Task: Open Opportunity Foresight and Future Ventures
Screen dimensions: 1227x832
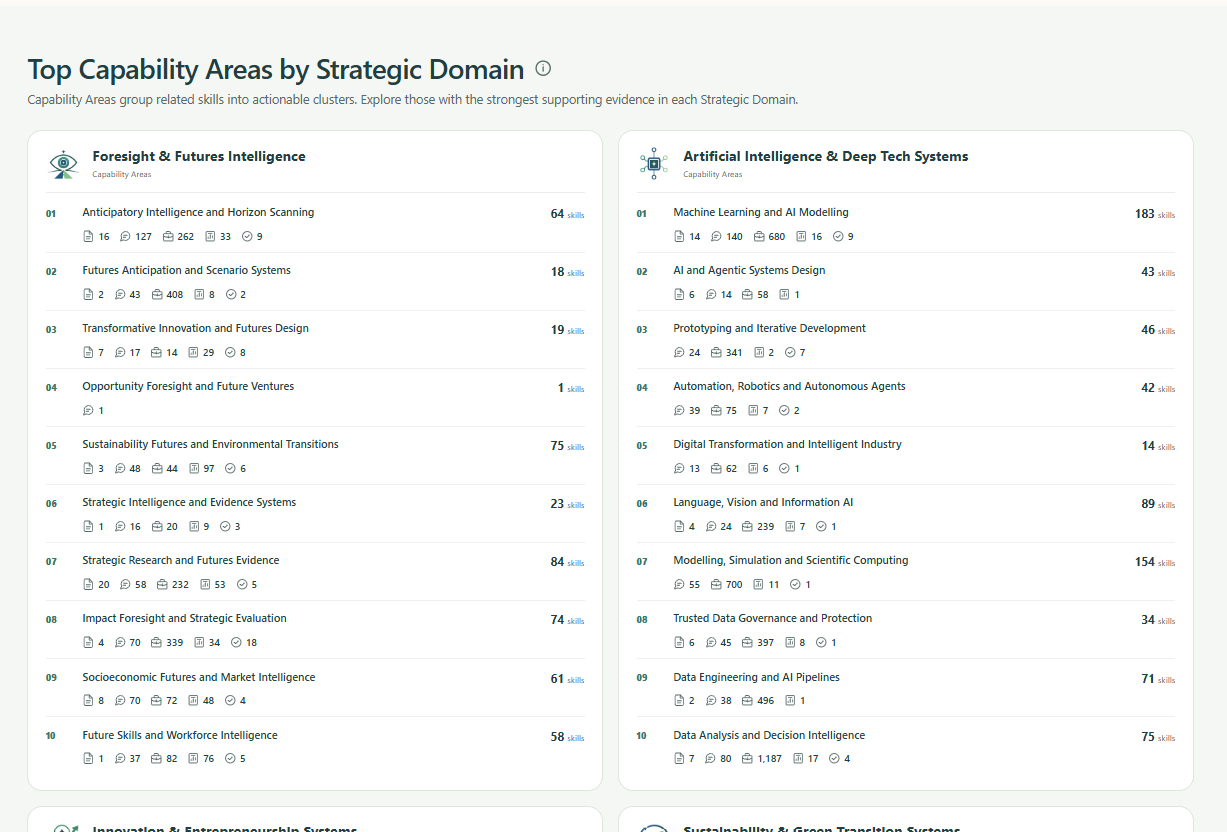Action: 188,386
